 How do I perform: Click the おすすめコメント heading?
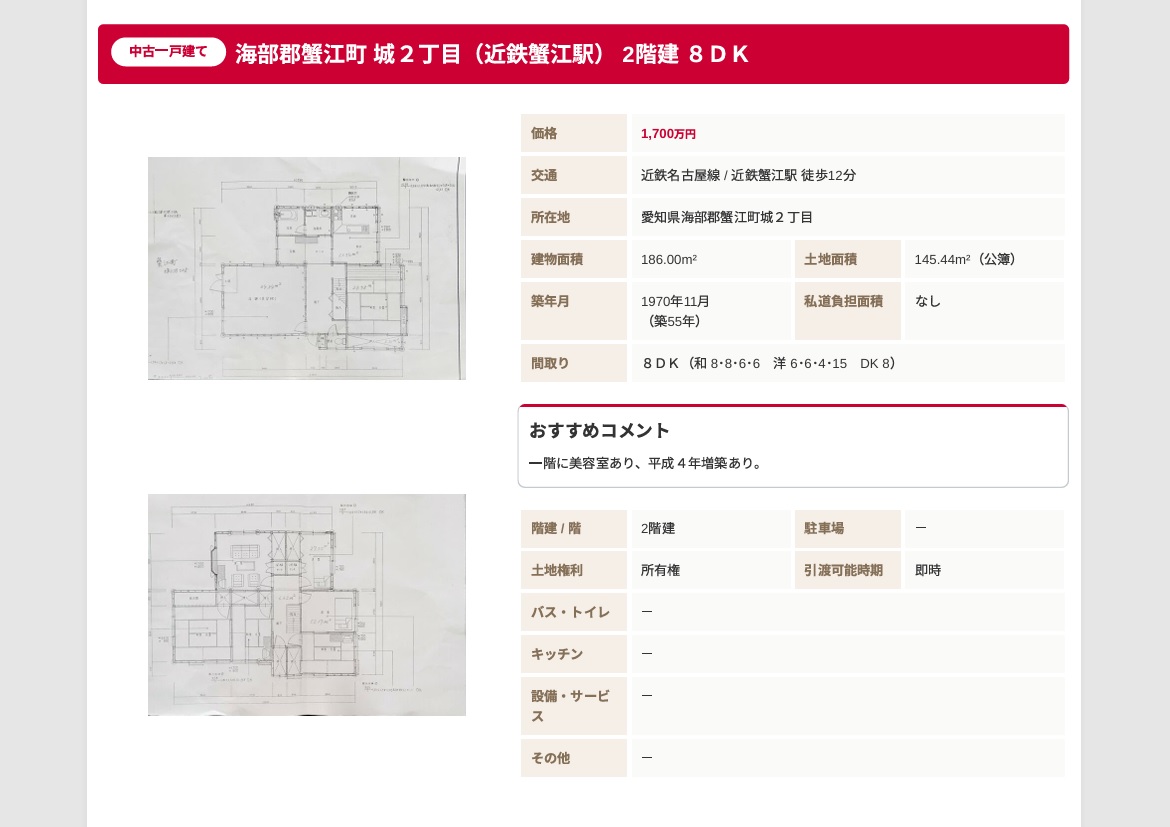click(x=599, y=430)
